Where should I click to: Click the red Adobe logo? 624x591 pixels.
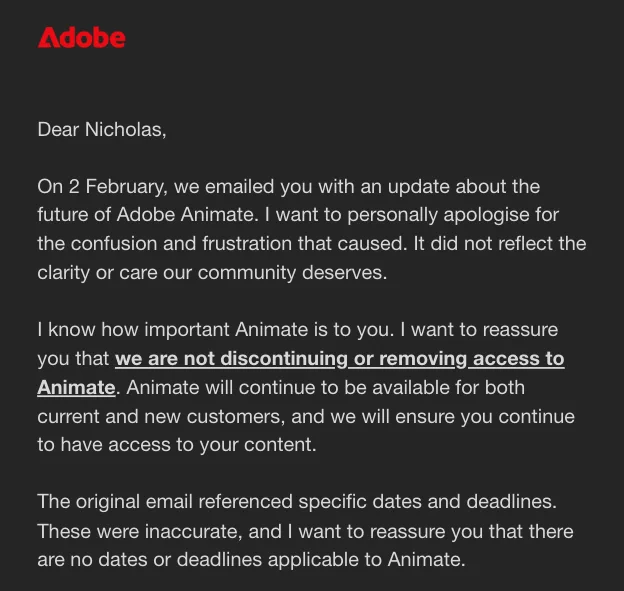pos(82,38)
